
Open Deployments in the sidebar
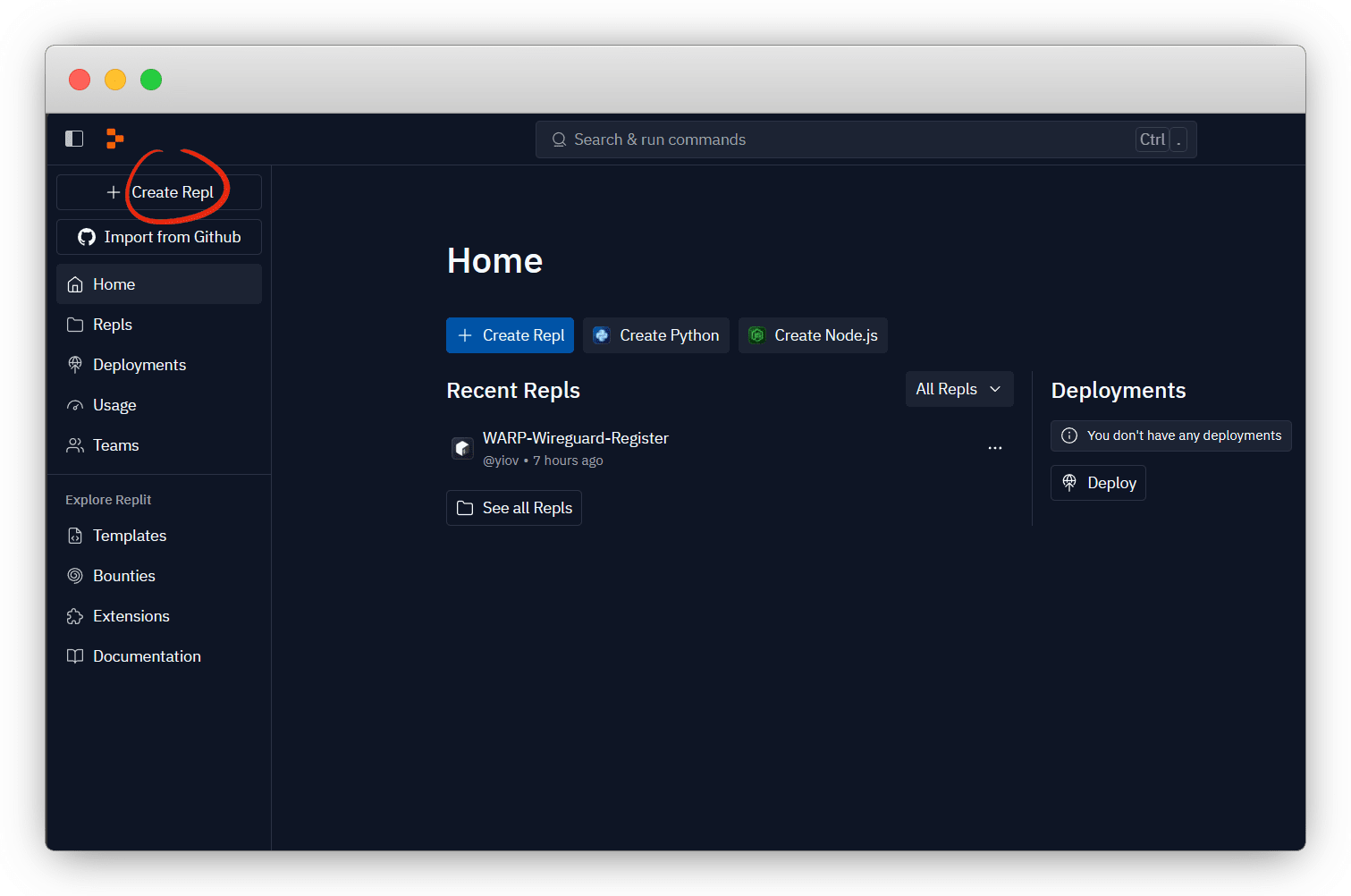(139, 365)
